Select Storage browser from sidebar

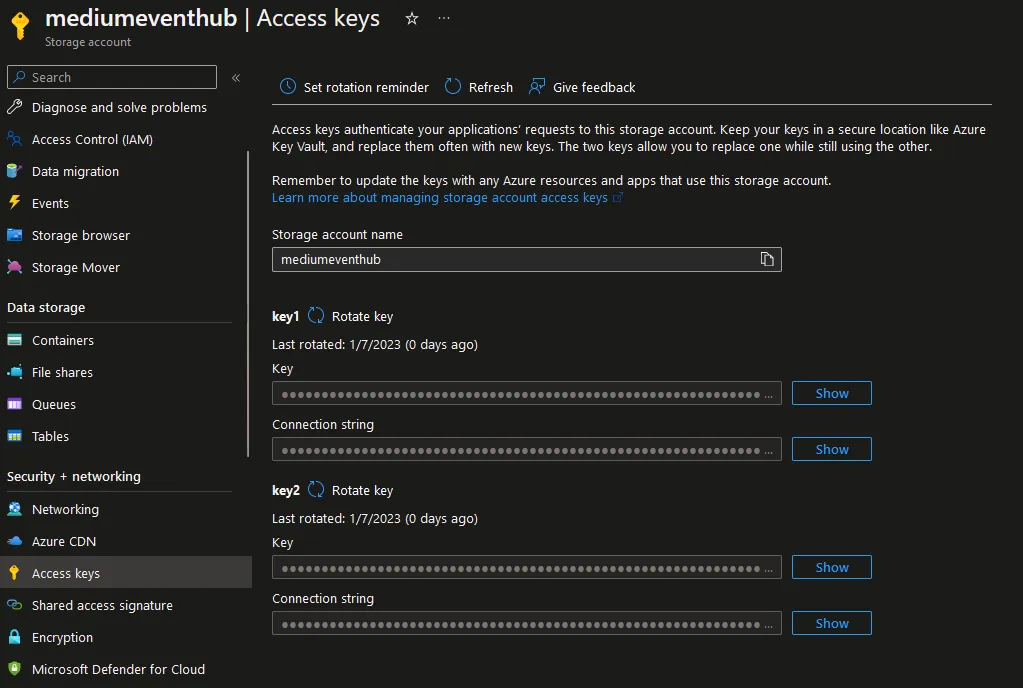[x=80, y=235]
